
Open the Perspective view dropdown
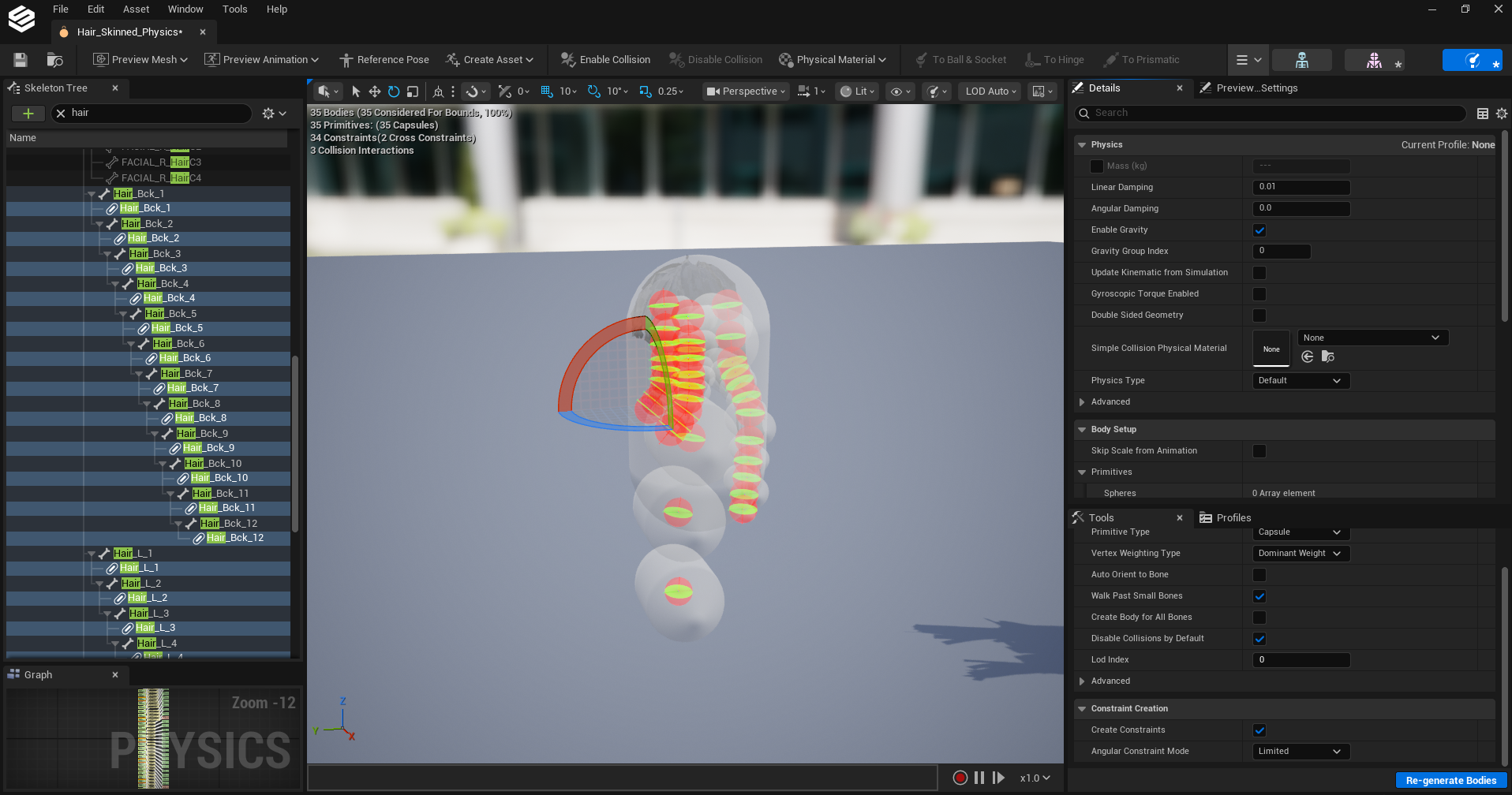tap(746, 91)
